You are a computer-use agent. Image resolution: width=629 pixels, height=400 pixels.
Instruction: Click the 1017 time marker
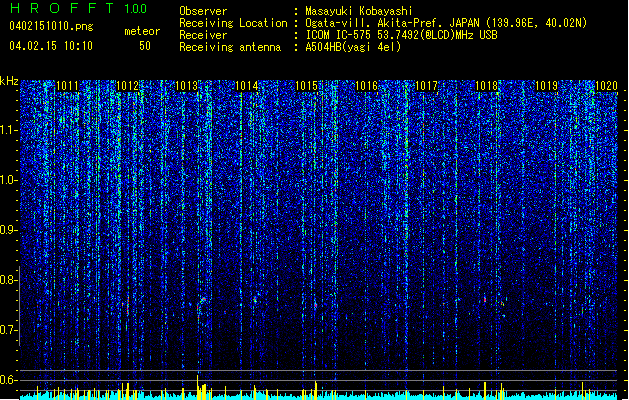[x=426, y=86]
